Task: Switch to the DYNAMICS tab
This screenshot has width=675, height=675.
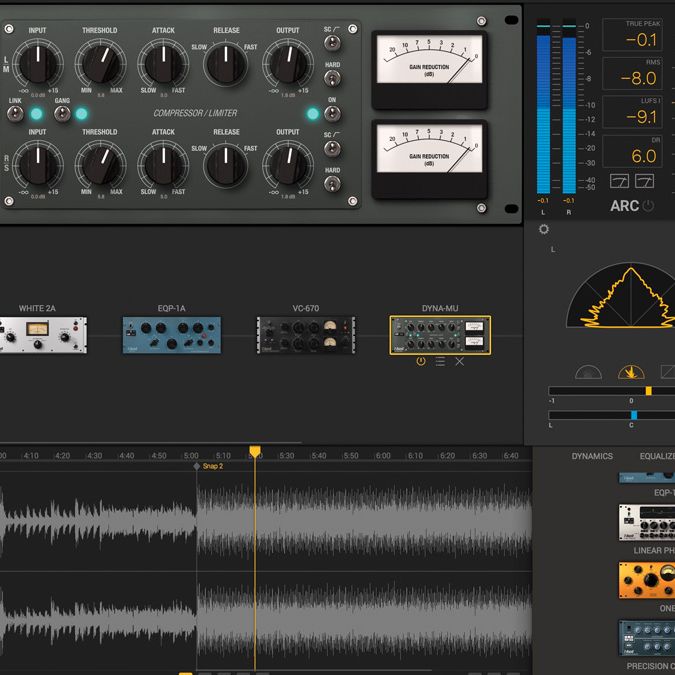Action: [x=592, y=456]
